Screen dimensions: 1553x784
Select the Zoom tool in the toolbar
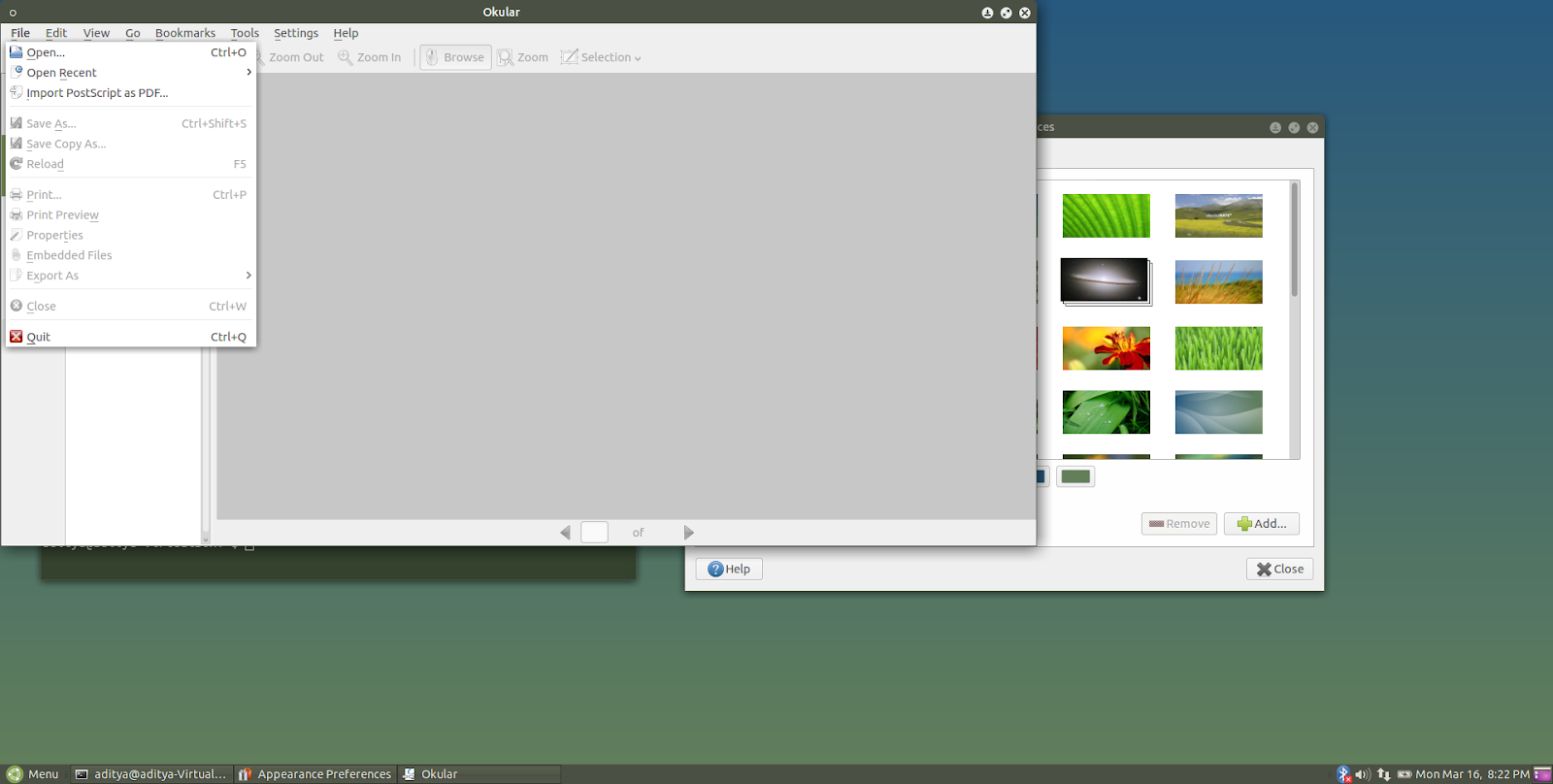click(x=523, y=57)
